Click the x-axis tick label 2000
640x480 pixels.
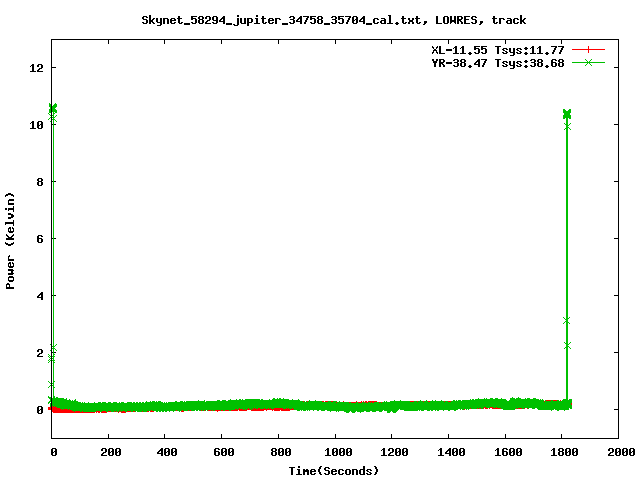622,452
